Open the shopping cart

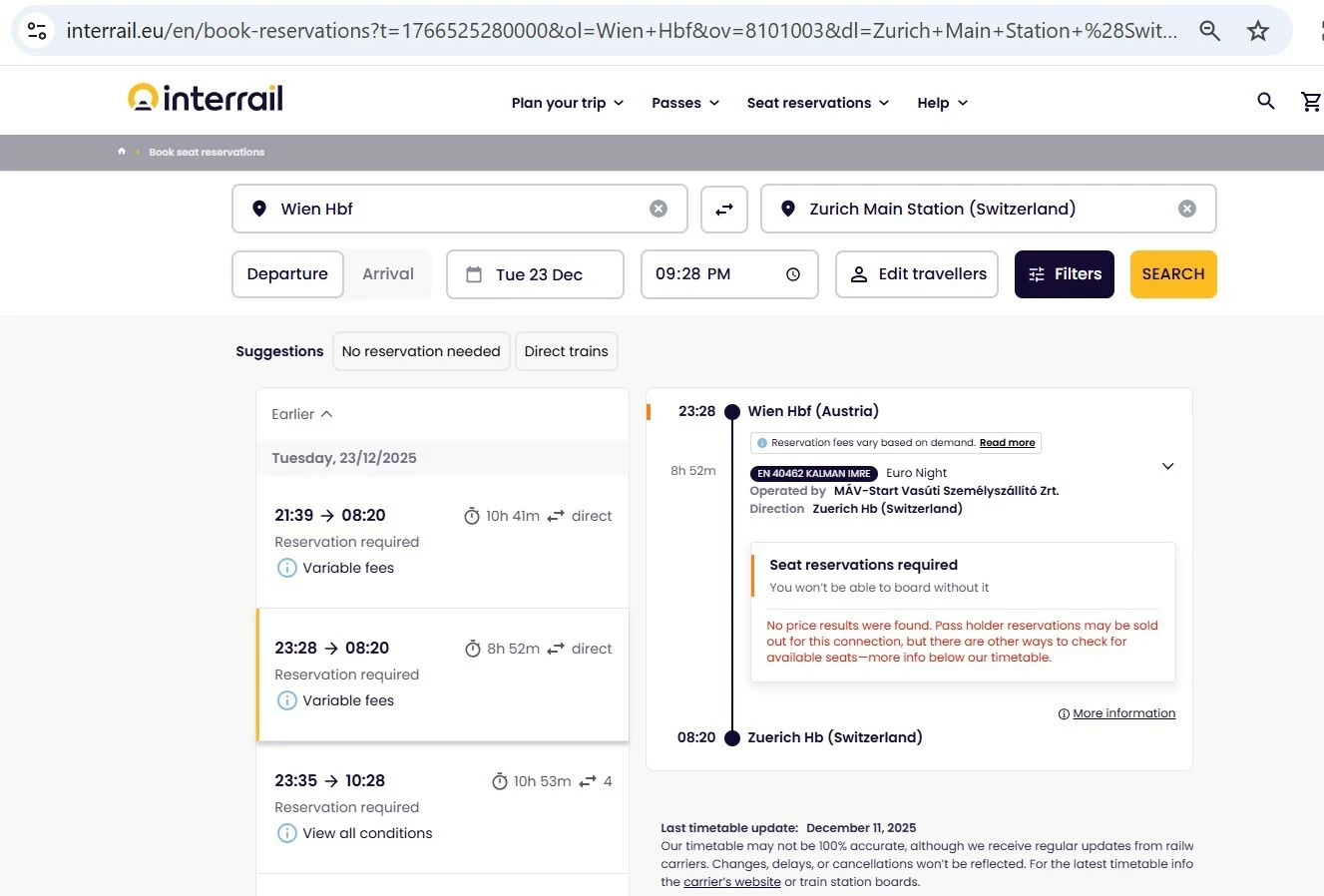click(x=1312, y=101)
